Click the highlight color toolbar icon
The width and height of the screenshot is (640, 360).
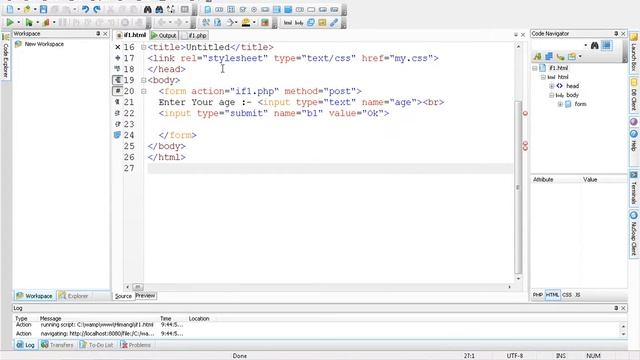tap(246, 22)
